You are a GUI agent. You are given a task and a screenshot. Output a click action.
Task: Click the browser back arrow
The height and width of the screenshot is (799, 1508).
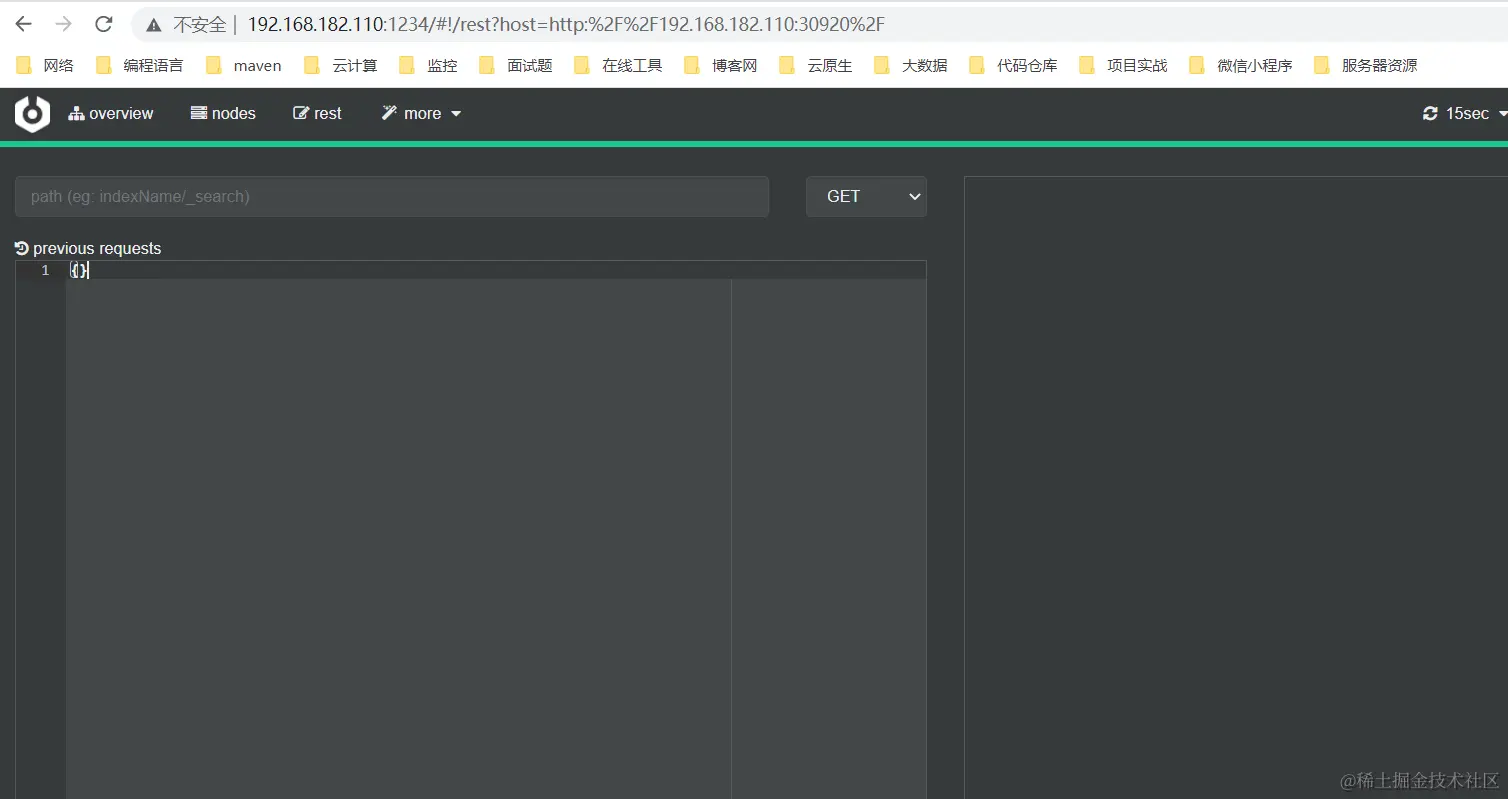point(22,24)
